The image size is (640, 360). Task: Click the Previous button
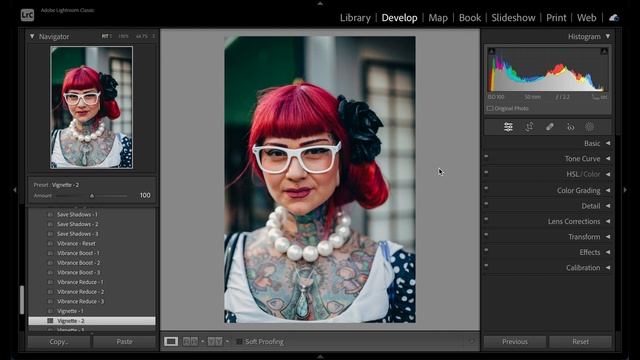[x=515, y=342]
